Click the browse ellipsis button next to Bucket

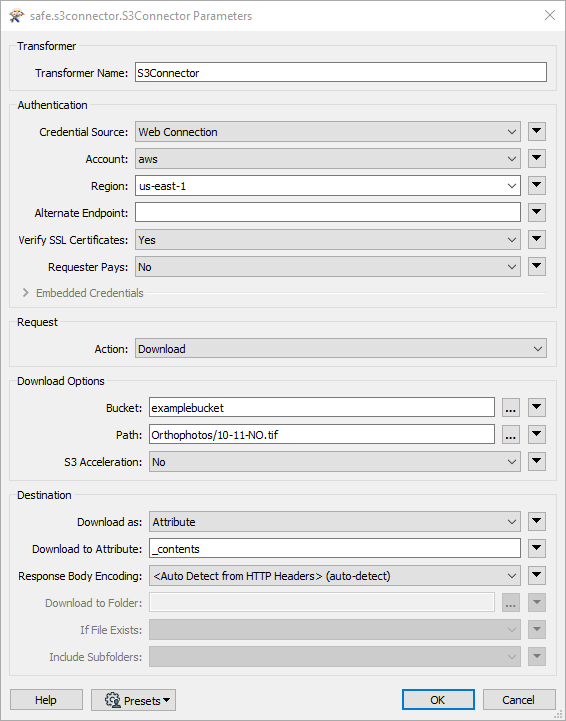(510, 408)
